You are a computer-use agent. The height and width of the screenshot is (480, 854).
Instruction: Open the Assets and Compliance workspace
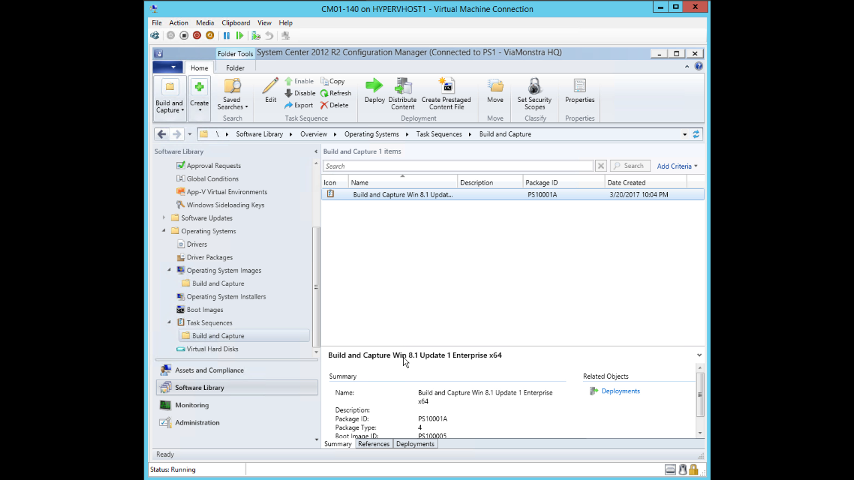point(209,370)
